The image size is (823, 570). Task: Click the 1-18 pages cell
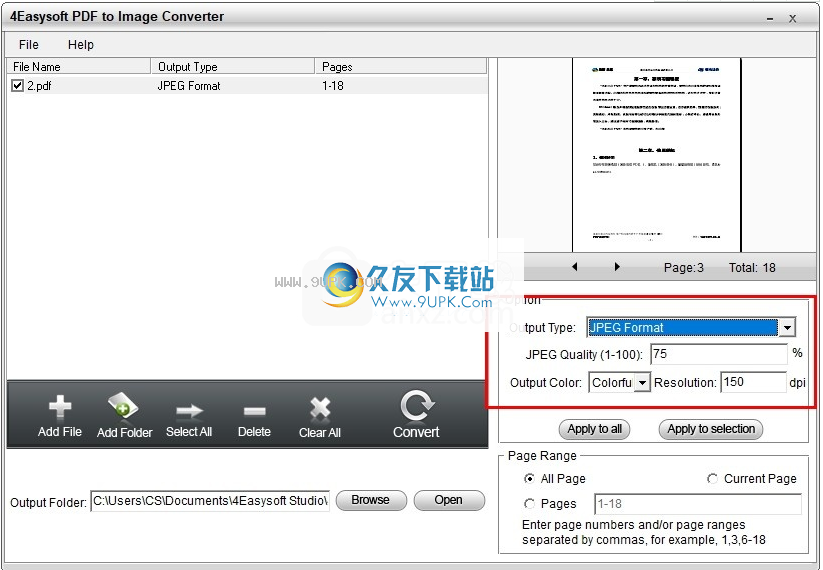pyautogui.click(x=333, y=86)
